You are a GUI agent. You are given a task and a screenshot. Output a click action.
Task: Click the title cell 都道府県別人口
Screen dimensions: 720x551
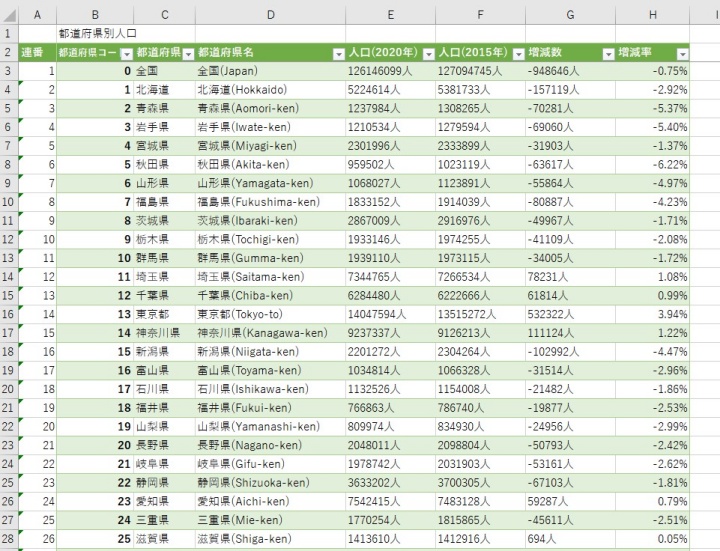(x=97, y=34)
